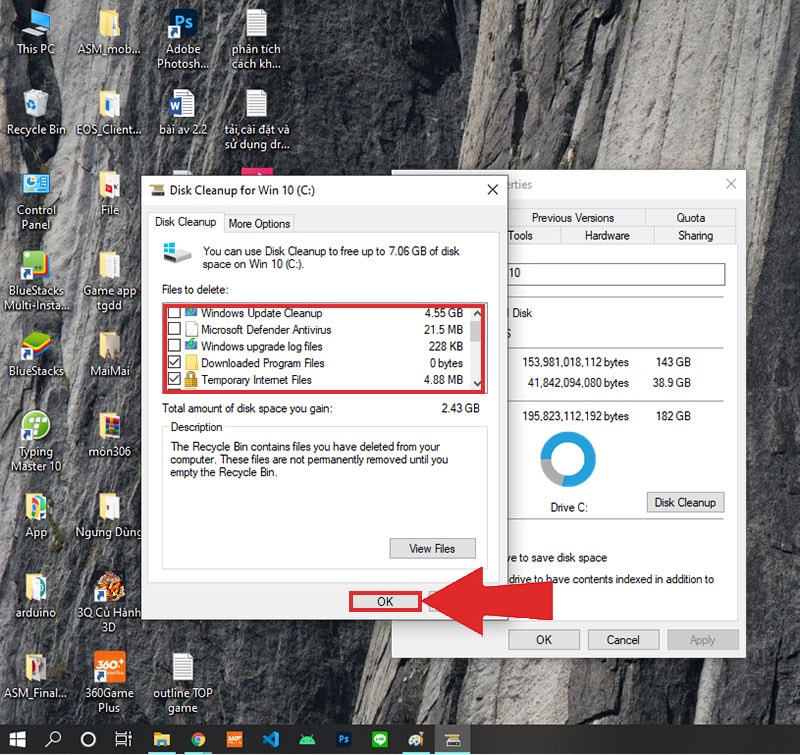
Task: Select the Adobe Photoshop desktop shortcut
Action: tap(183, 39)
